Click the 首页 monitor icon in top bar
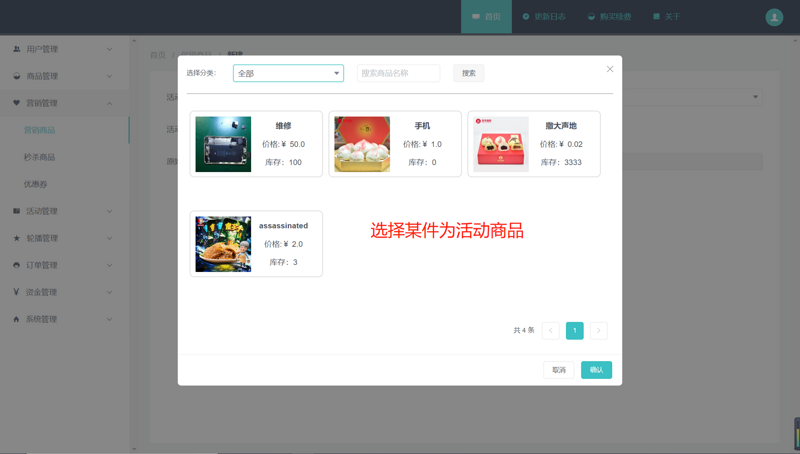Viewport: 800px width, 454px height. [476, 17]
